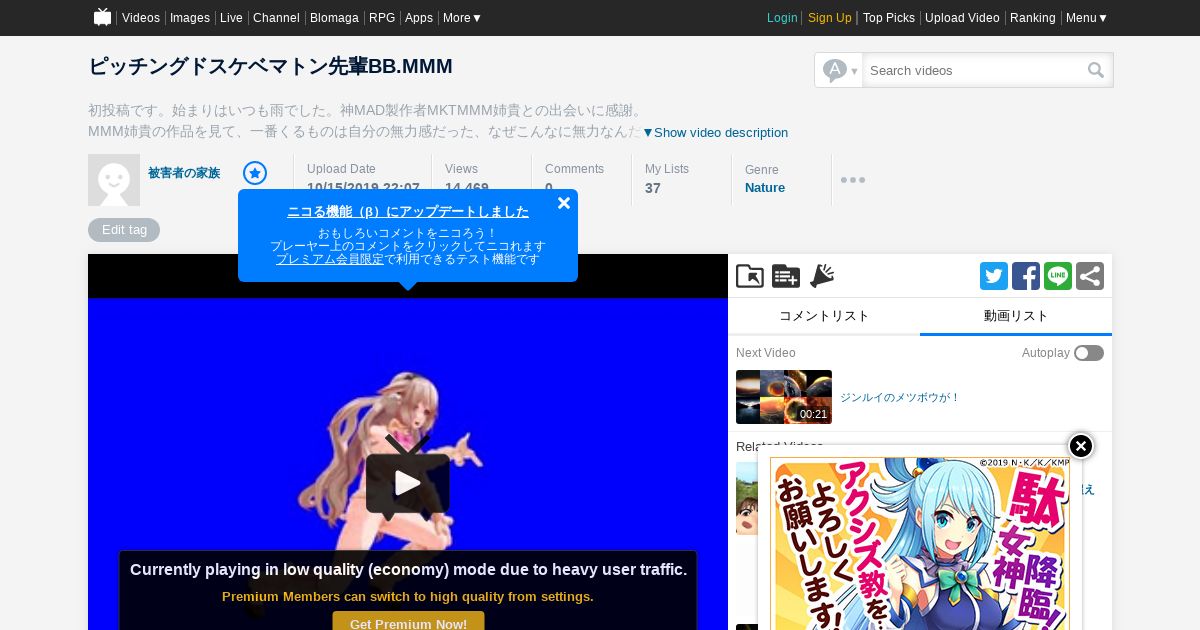Image resolution: width=1200 pixels, height=630 pixels.
Task: Click the Niconico TV logo icon
Action: coord(102,17)
